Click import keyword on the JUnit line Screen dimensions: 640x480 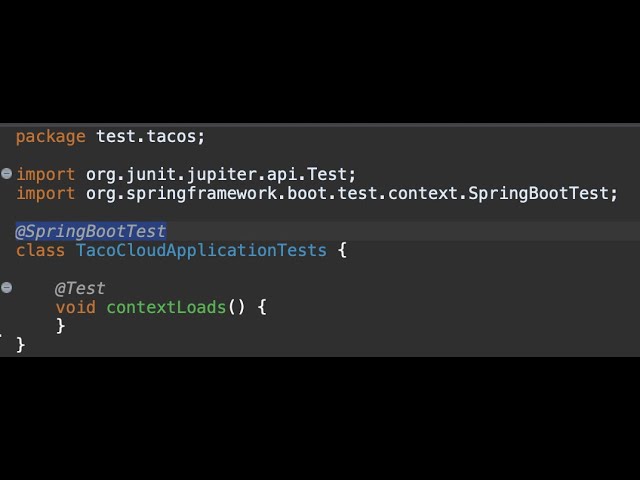click(45, 175)
